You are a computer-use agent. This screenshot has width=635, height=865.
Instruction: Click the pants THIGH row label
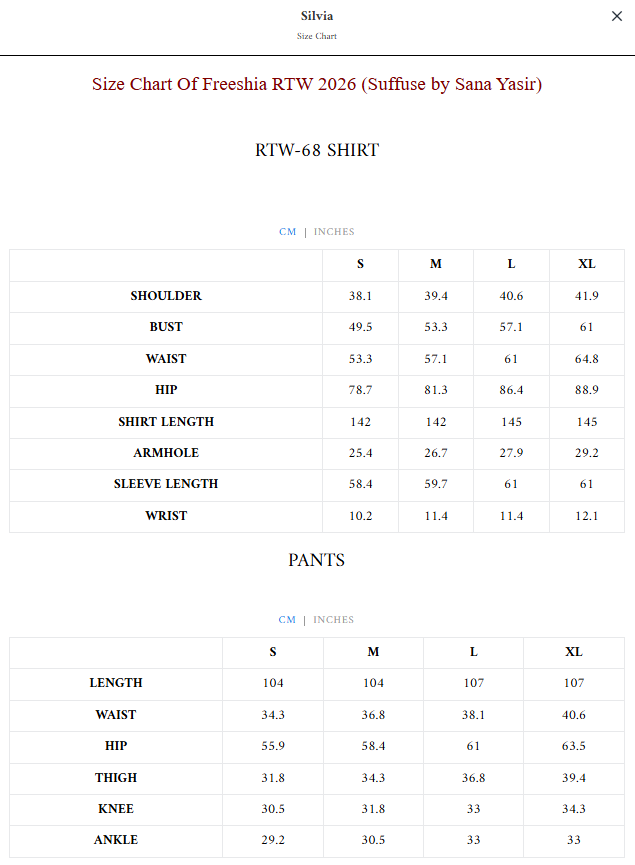coord(116,778)
